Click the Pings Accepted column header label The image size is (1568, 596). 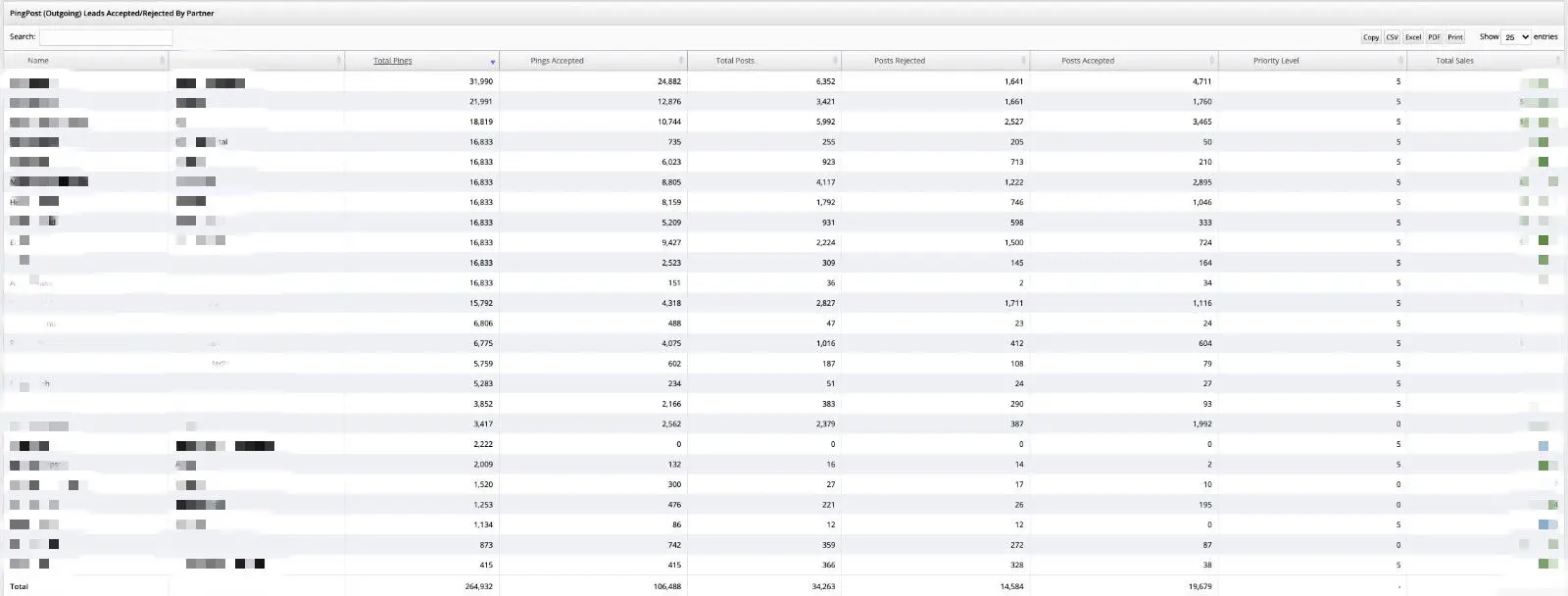click(x=557, y=61)
